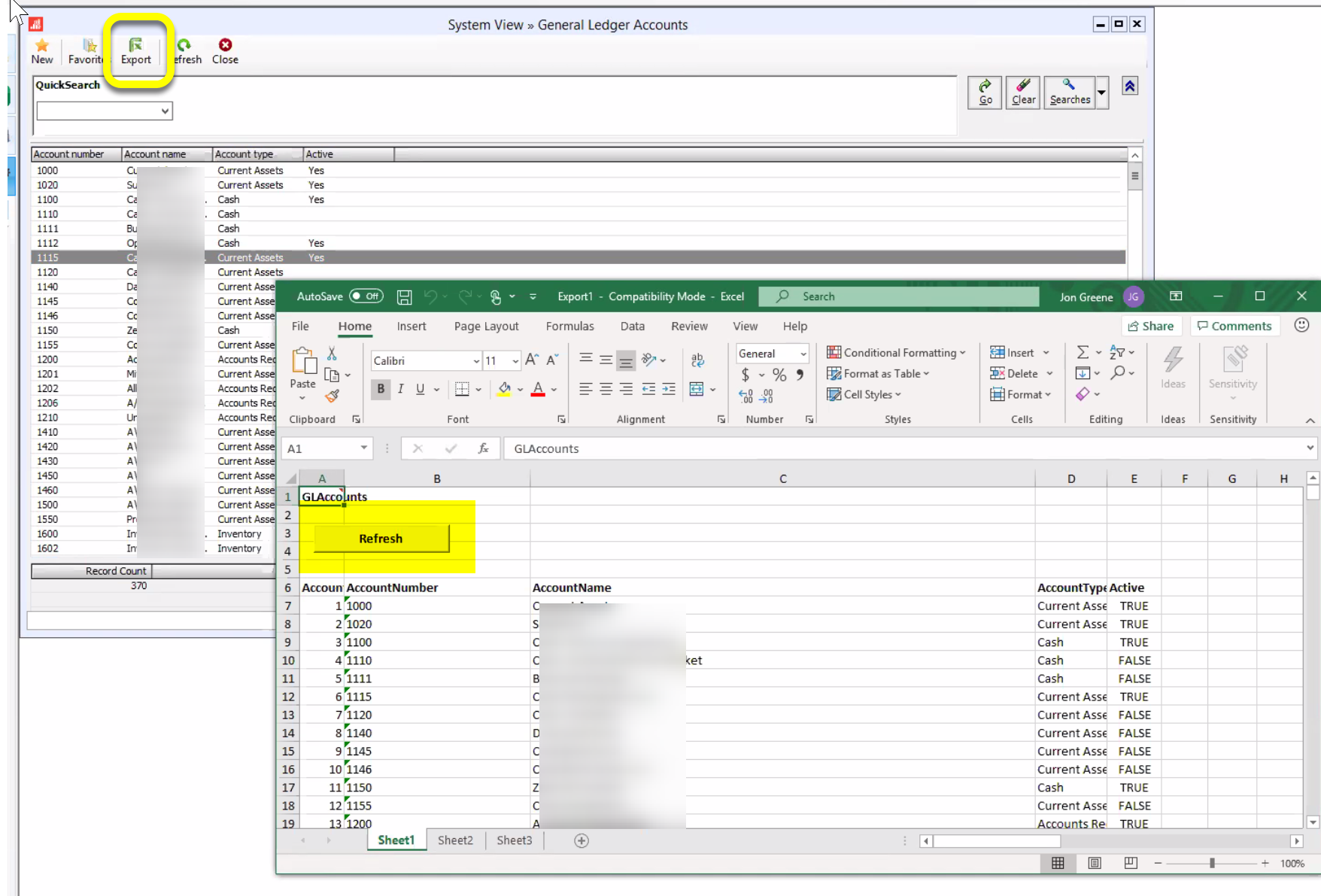Click the Increase Decimal icon
The width and height of the screenshot is (1321, 896).
(746, 396)
